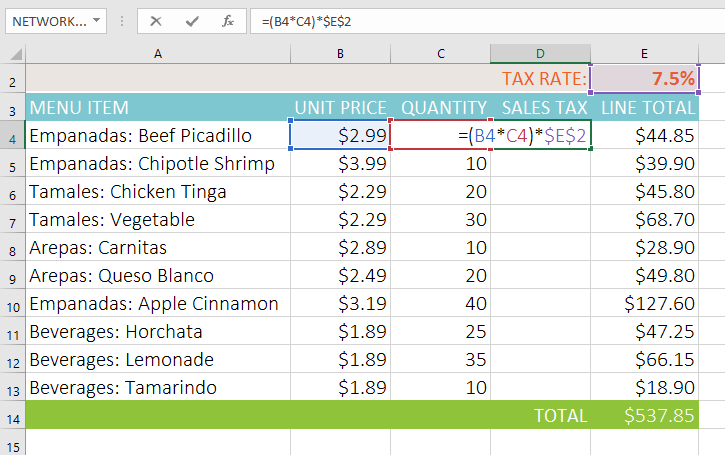
Task: Expand the Name Box dropdown arrow
Action: [95, 20]
